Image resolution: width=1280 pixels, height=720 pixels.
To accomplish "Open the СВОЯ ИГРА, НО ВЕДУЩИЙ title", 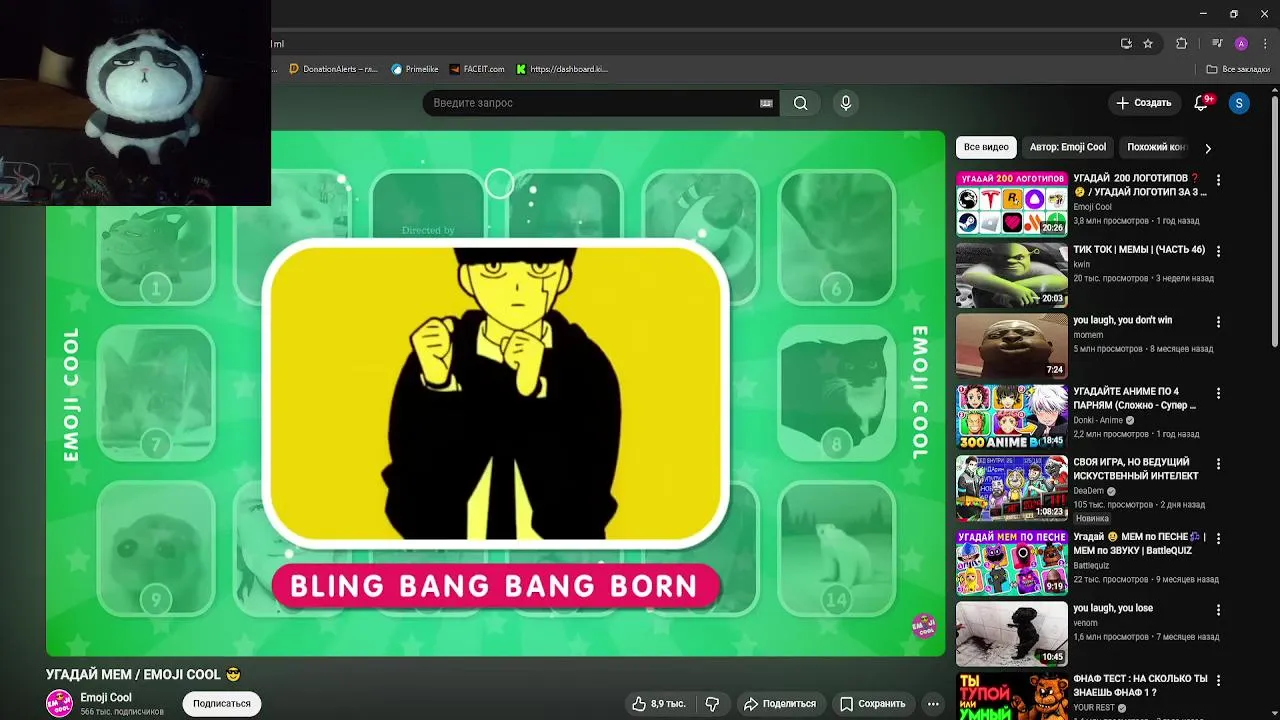I will [1135, 469].
